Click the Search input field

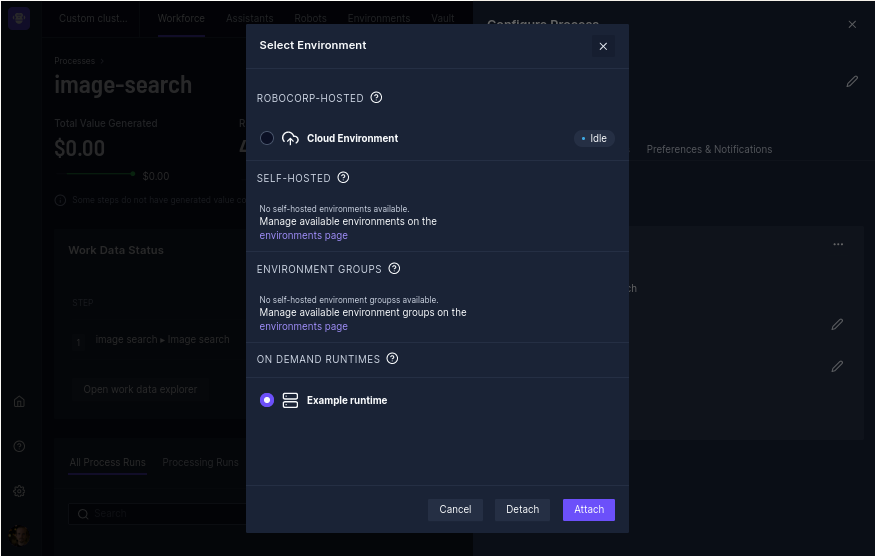pyautogui.click(x=157, y=514)
